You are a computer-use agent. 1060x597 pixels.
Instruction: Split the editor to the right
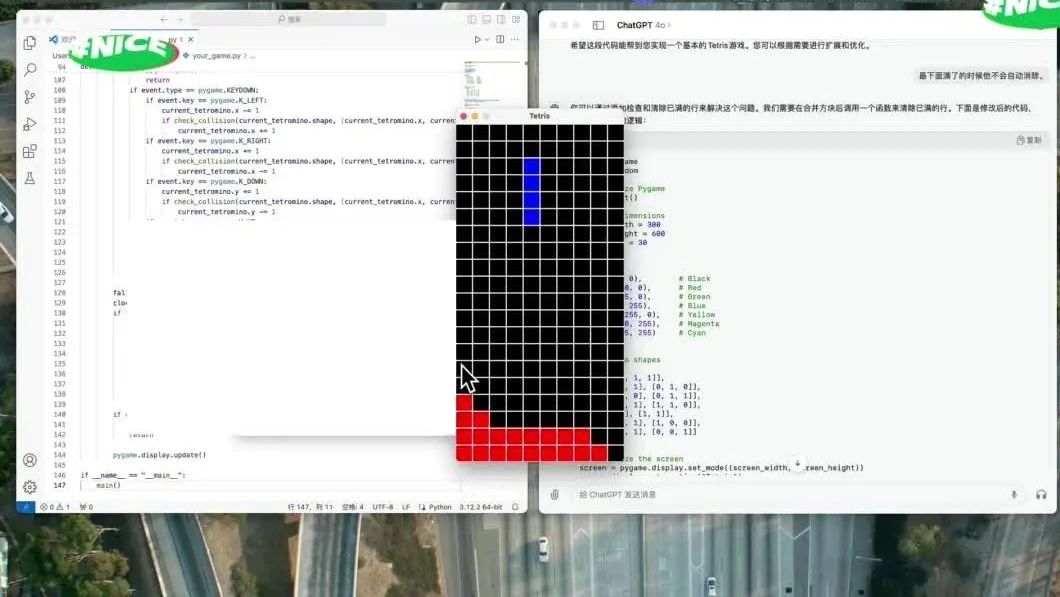[x=500, y=40]
